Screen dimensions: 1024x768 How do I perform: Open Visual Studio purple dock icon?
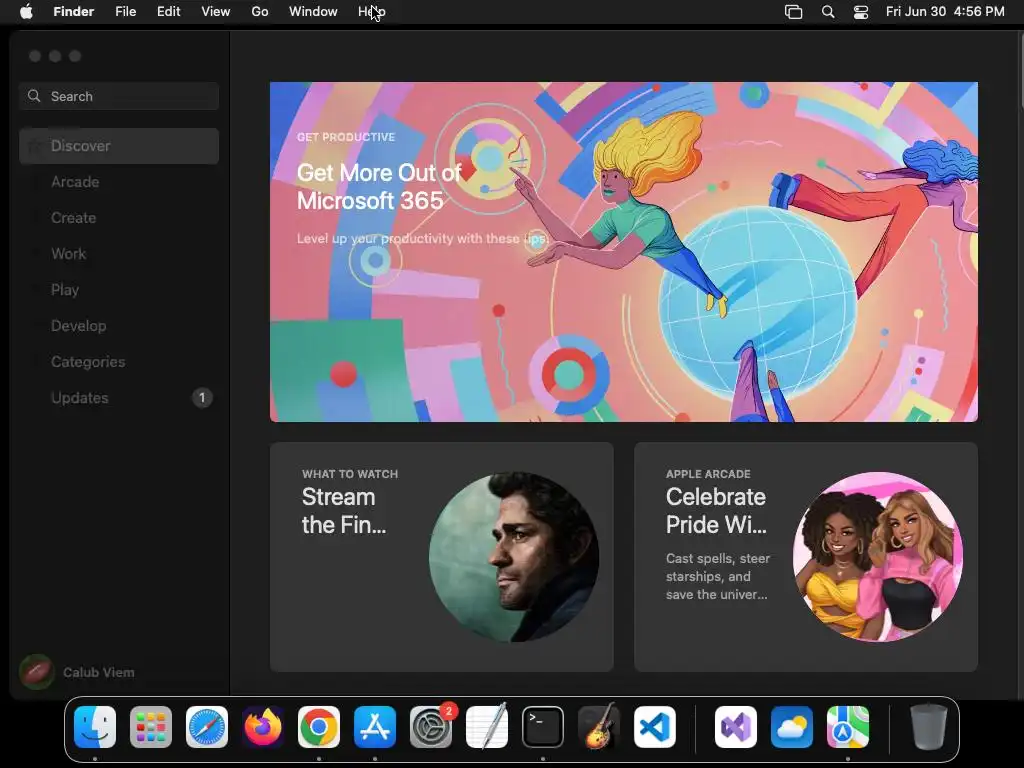pos(736,727)
